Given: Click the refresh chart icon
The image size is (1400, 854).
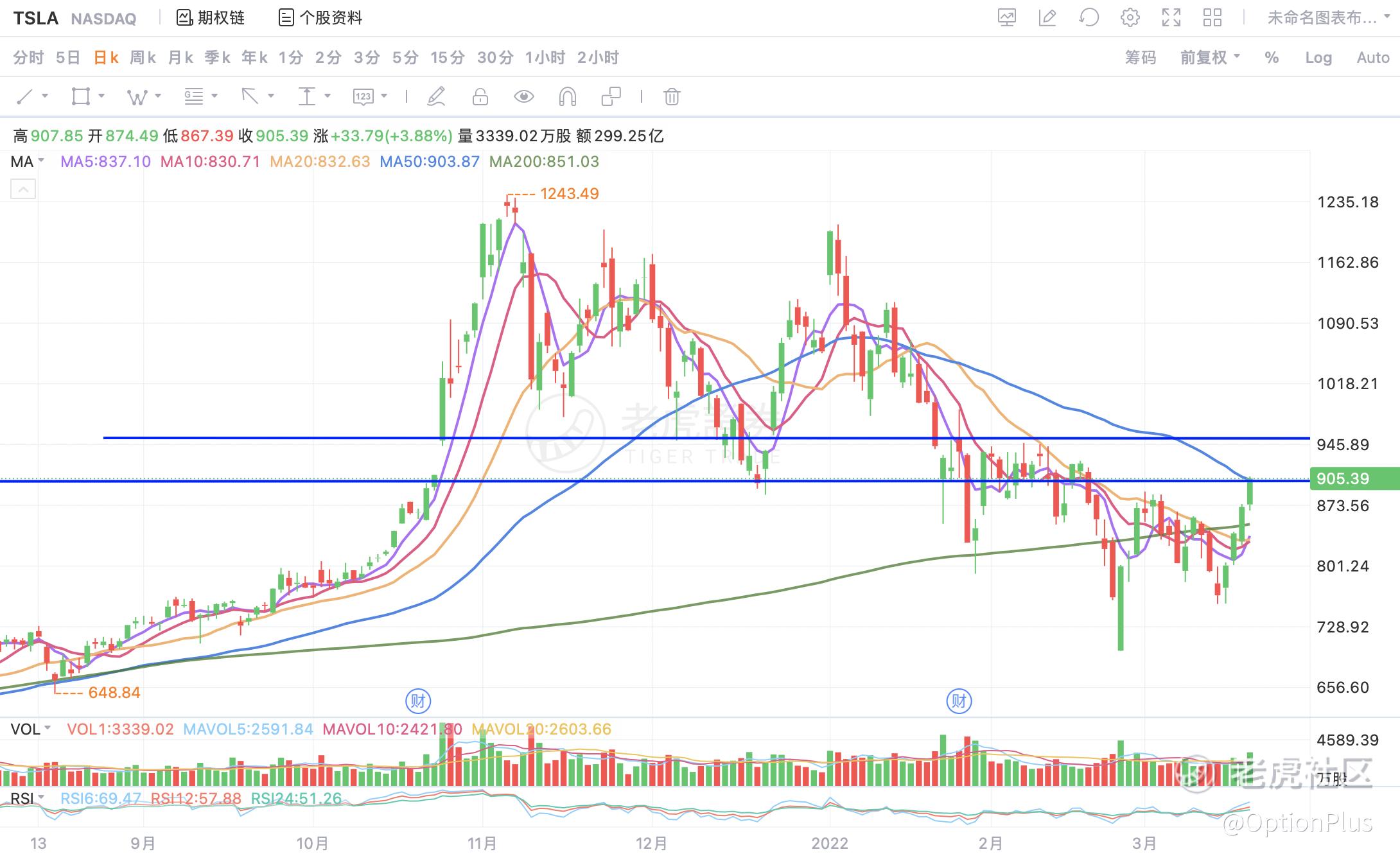Looking at the screenshot, I should pos(1089,17).
